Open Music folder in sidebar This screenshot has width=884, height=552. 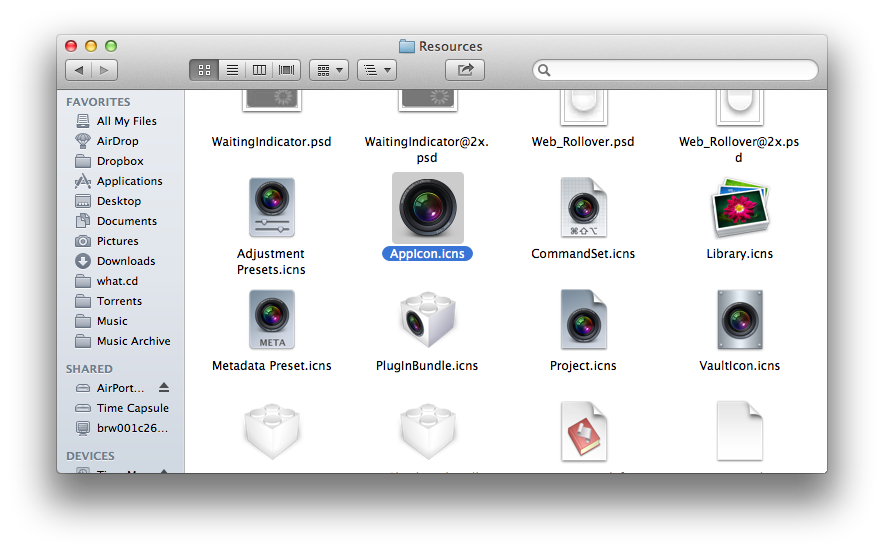coord(112,321)
